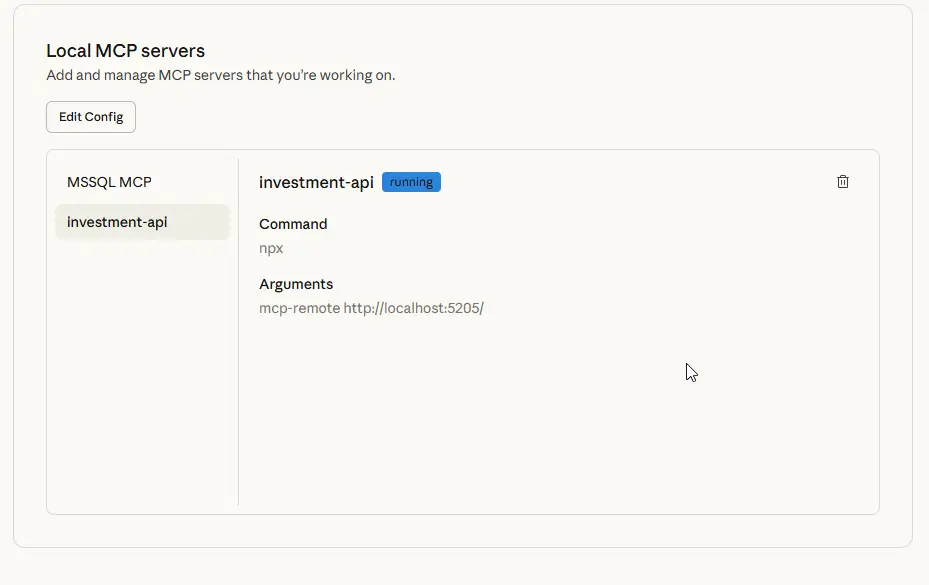
Task: Click blank space right of Edit Config
Action: (x=500, y=117)
